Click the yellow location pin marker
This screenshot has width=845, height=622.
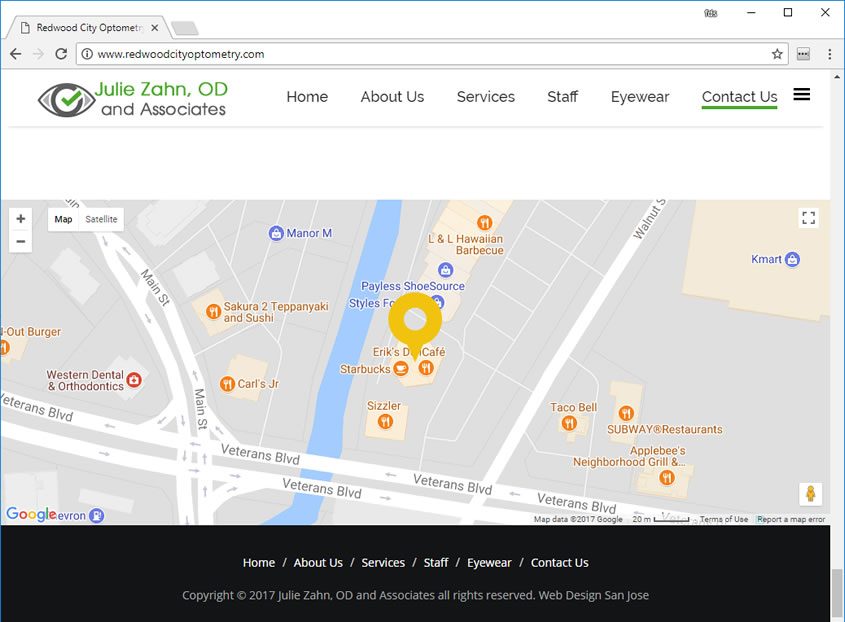click(415, 322)
